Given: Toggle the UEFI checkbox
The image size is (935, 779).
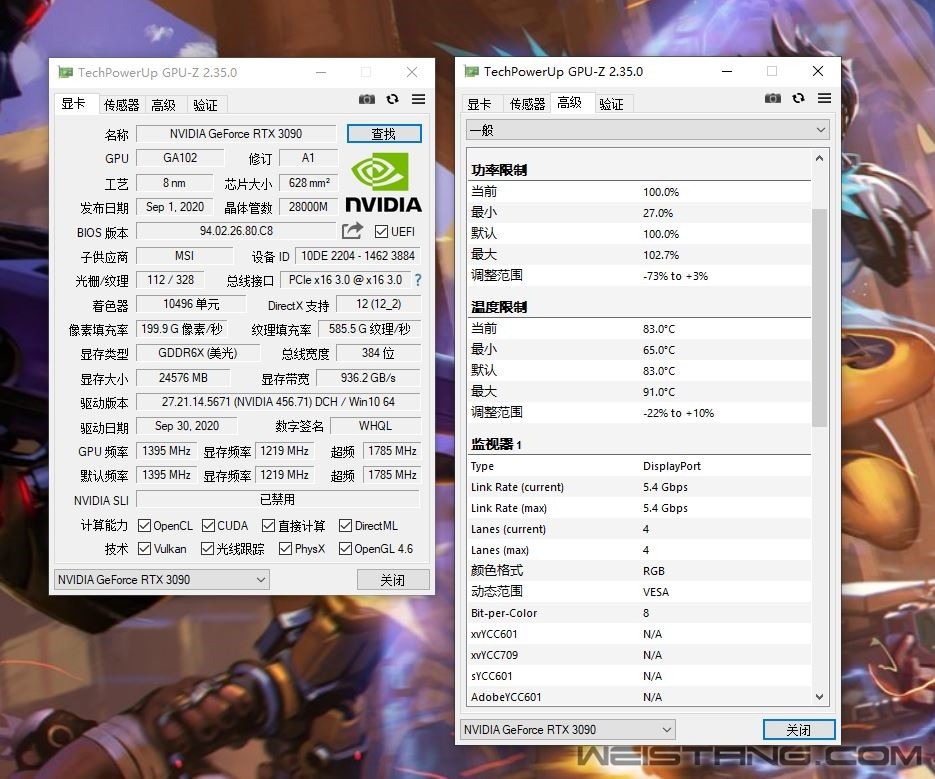Looking at the screenshot, I should coord(381,232).
